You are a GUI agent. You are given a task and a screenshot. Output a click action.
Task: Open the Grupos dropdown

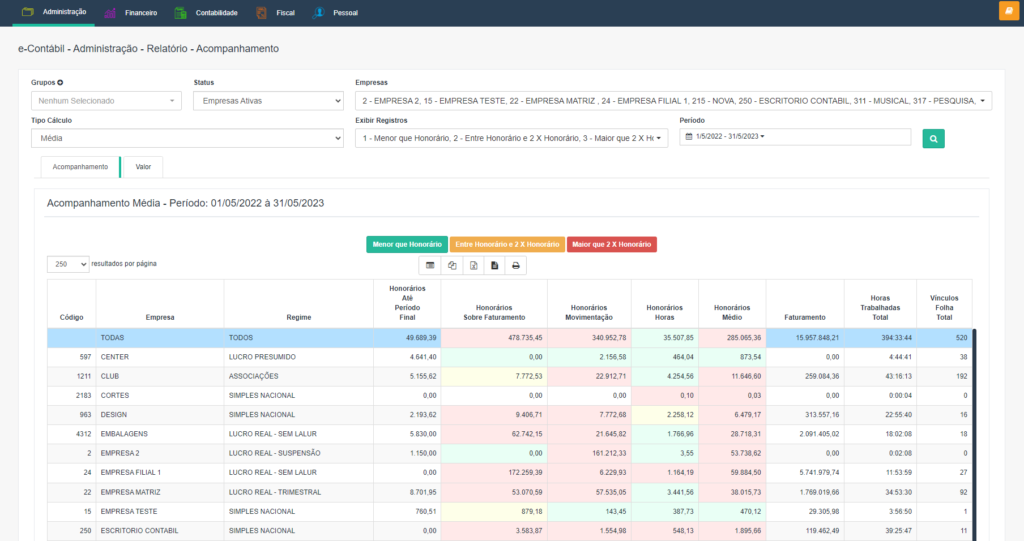pos(106,101)
